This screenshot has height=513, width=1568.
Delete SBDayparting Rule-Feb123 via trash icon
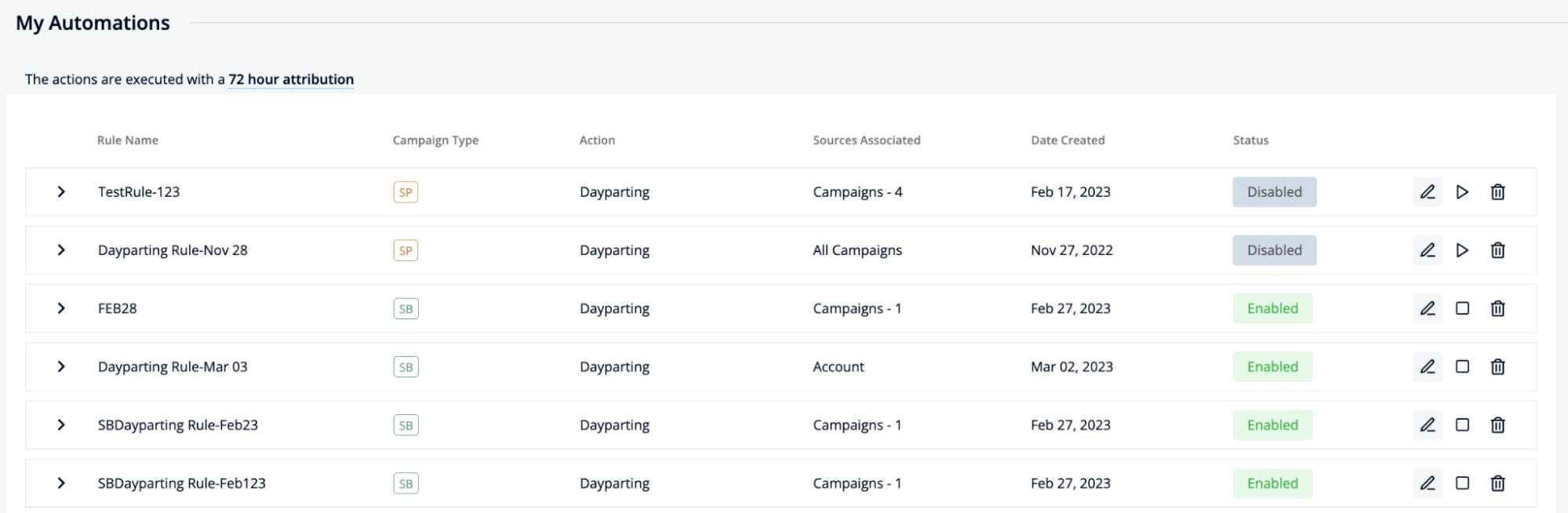coord(1497,483)
